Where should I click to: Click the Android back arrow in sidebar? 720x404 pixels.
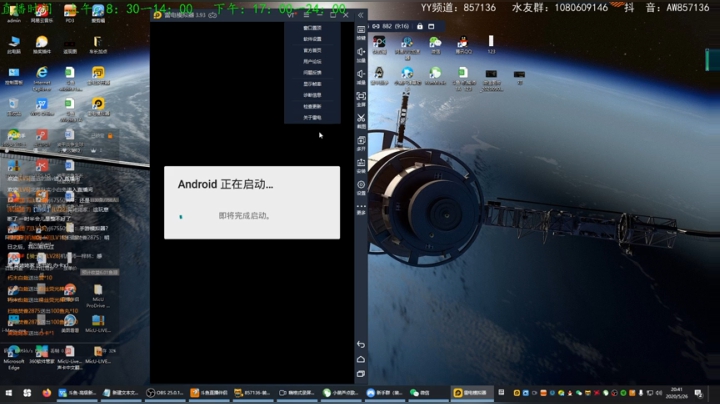point(361,344)
